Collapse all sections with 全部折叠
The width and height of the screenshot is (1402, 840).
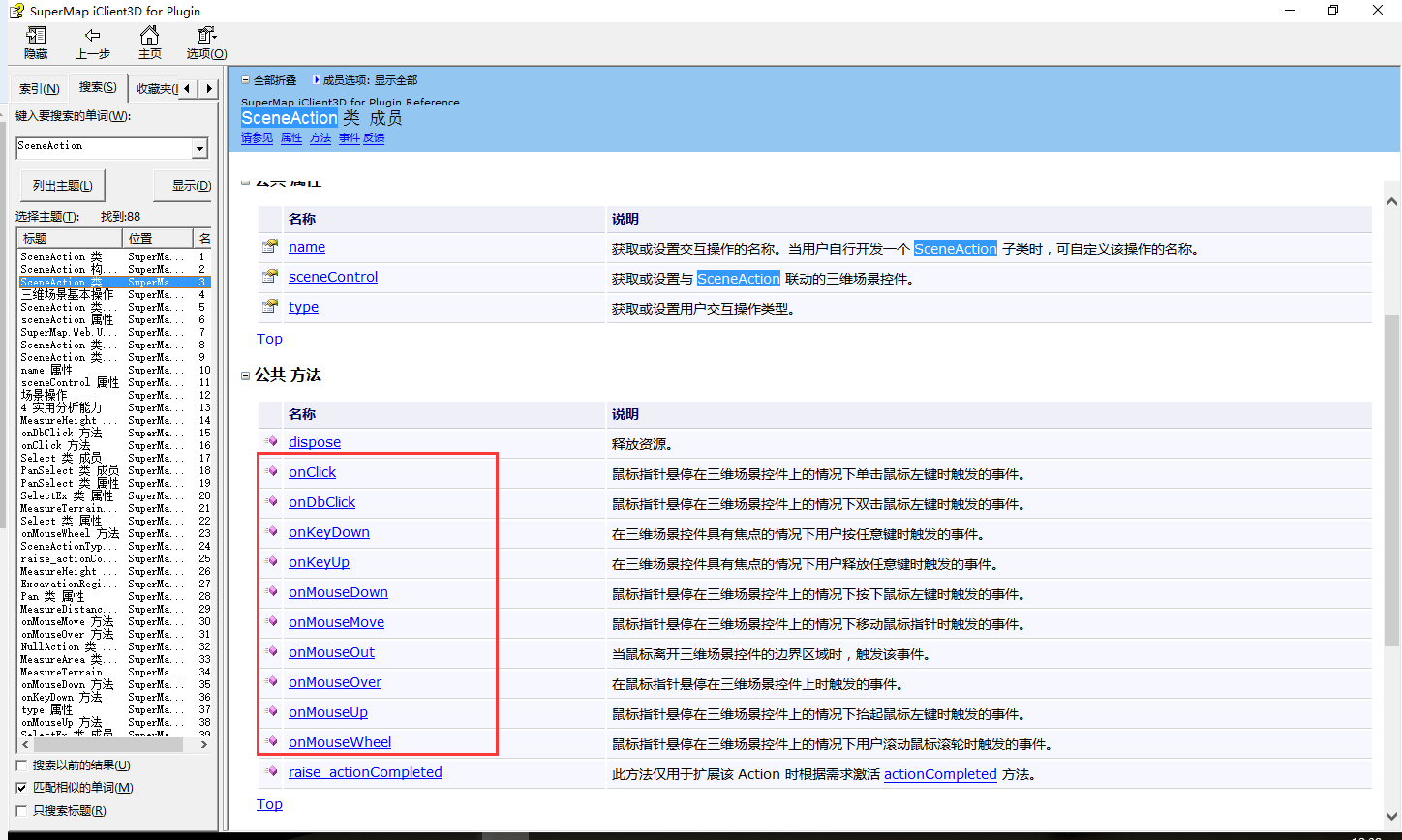click(269, 80)
